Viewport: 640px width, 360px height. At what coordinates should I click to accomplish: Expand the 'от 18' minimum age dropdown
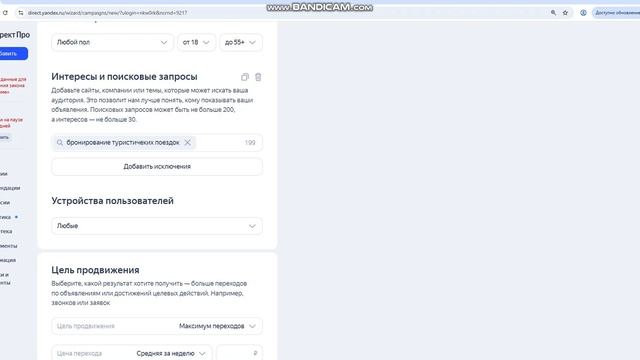[x=196, y=42]
